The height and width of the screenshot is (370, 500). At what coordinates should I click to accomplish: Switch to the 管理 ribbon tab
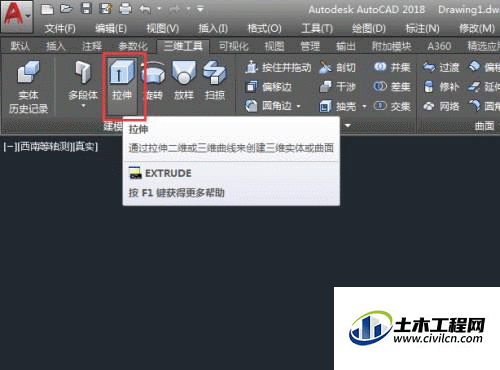point(310,46)
